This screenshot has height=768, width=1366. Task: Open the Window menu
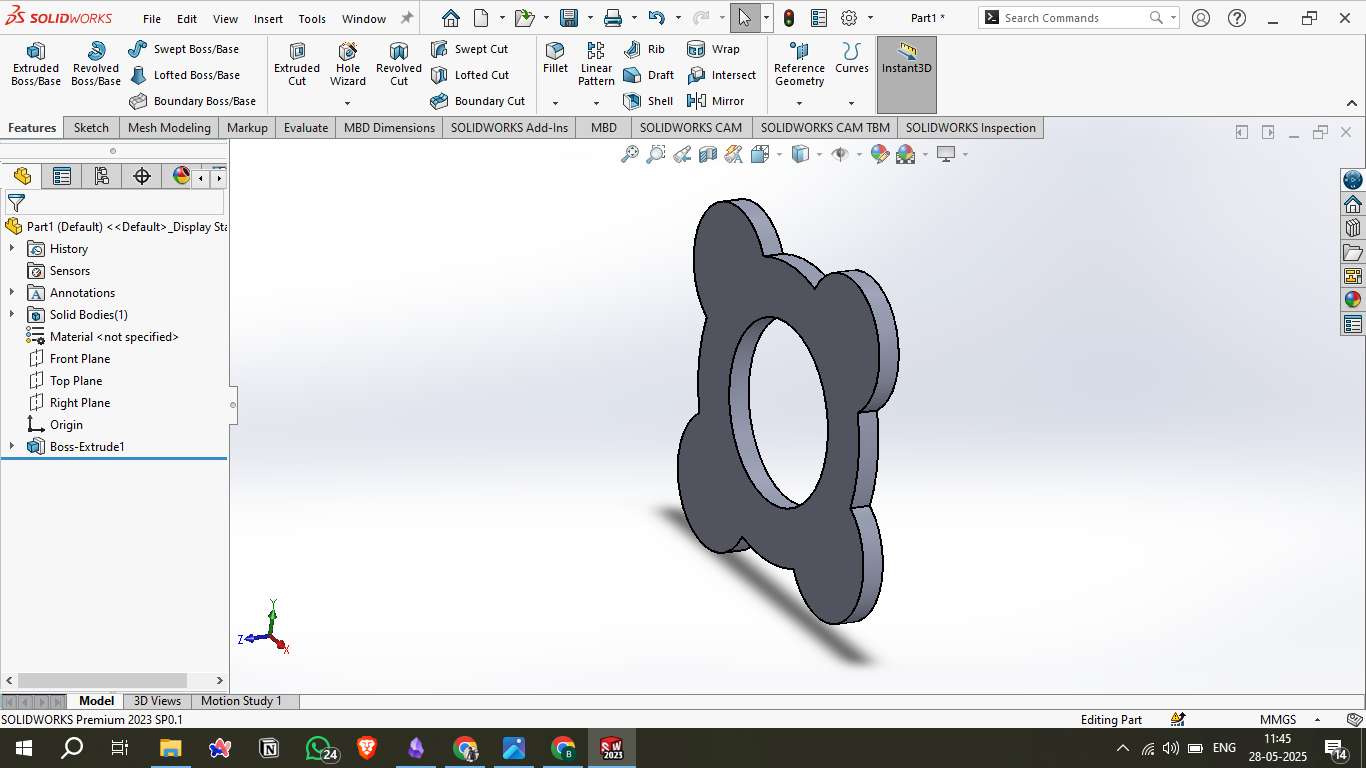364,19
